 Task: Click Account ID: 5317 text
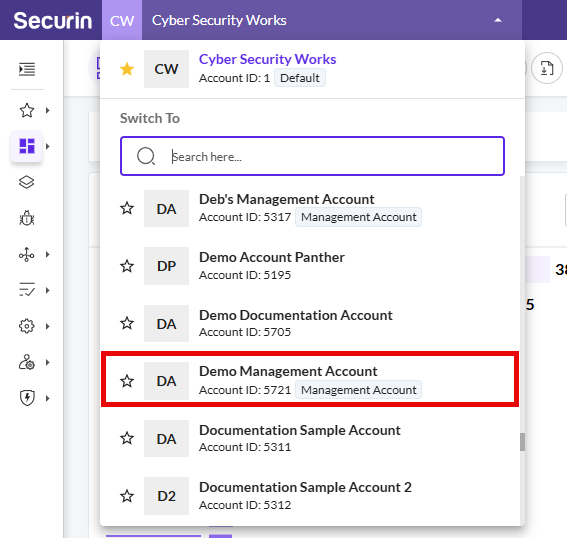245,217
